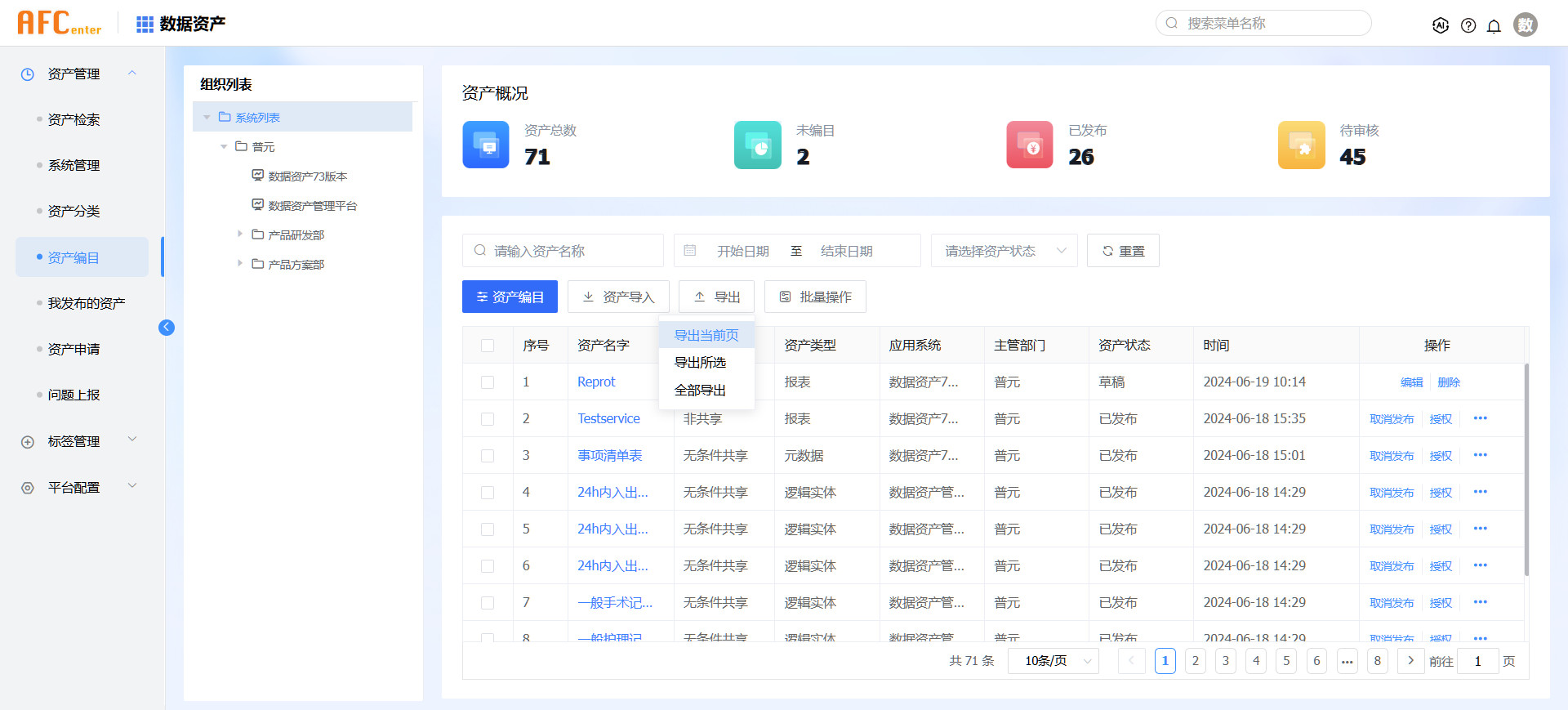This screenshot has height=710, width=1568.
Task: Click the 资产管理 clock icon
Action: point(28,74)
